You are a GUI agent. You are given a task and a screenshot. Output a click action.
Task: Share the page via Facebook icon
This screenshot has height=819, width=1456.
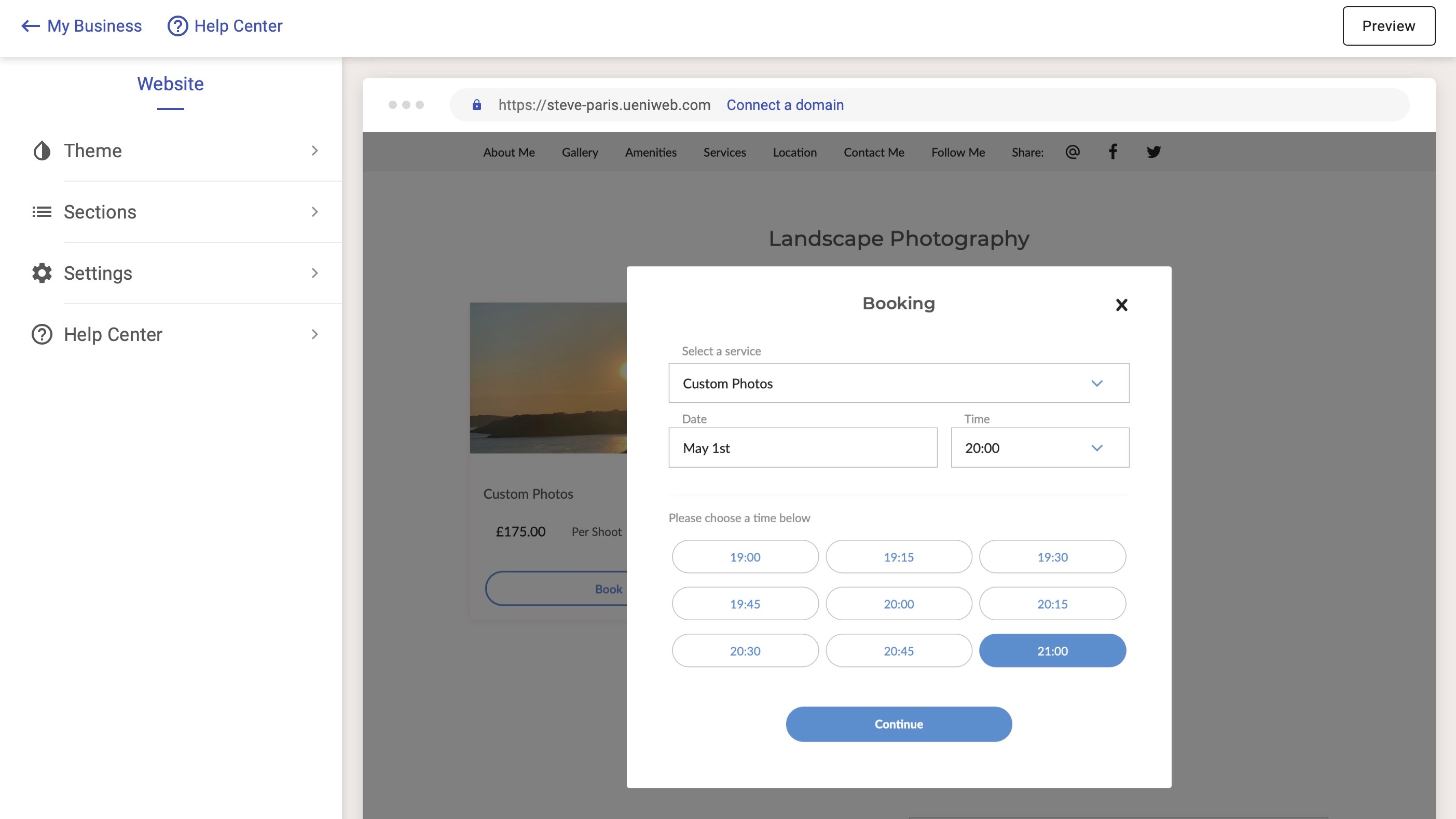click(1112, 152)
